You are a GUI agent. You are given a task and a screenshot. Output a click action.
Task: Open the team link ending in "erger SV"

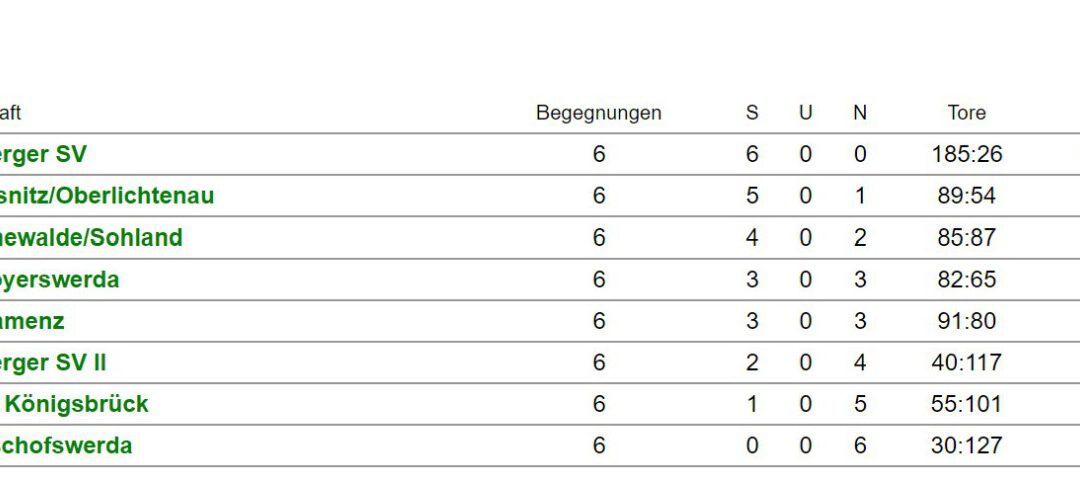point(43,154)
